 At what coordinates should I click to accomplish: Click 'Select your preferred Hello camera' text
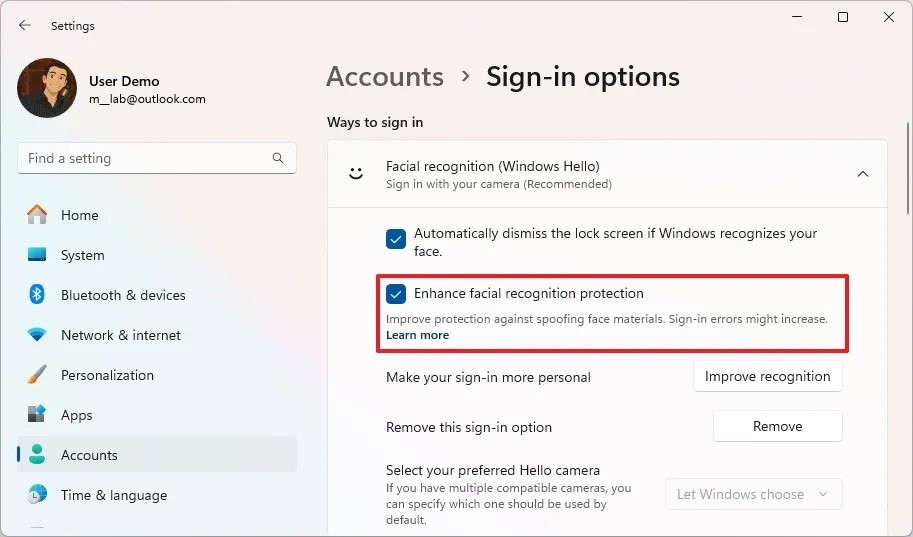pyautogui.click(x=493, y=470)
